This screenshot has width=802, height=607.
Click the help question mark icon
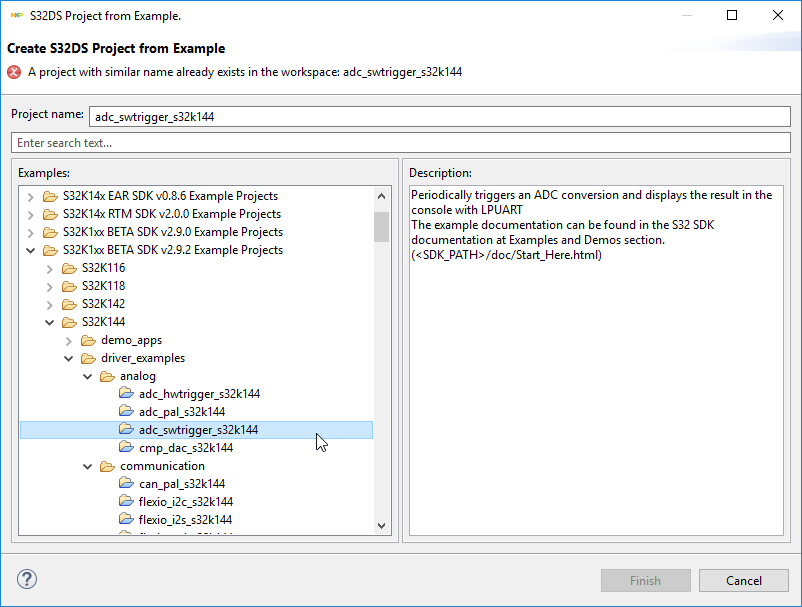(x=27, y=580)
